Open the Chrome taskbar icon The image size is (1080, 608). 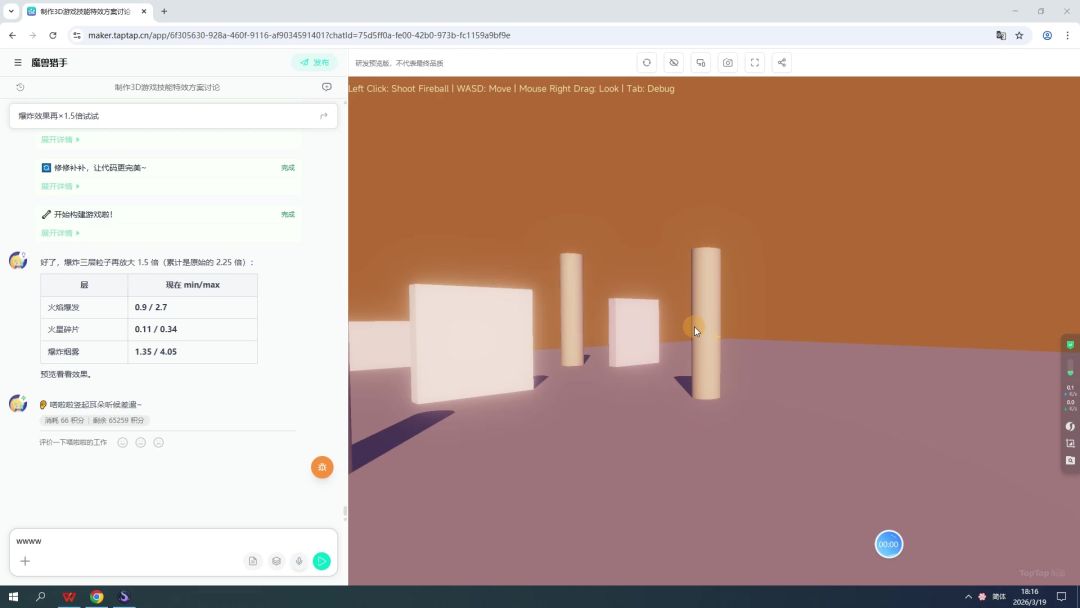(x=97, y=597)
